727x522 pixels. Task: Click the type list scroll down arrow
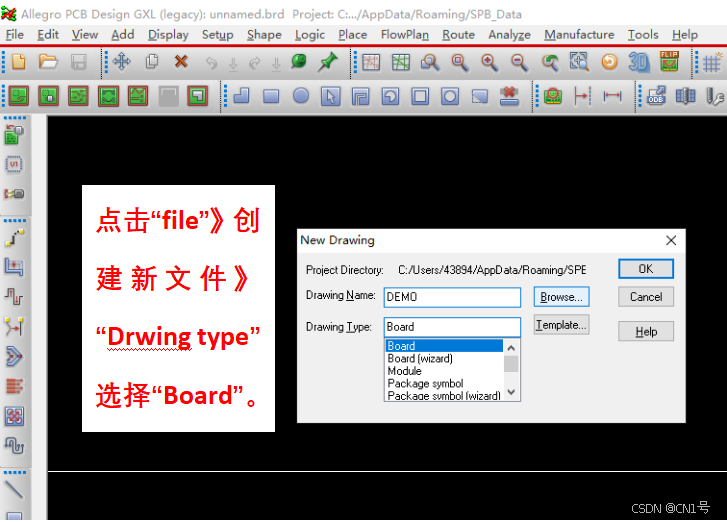pos(511,392)
